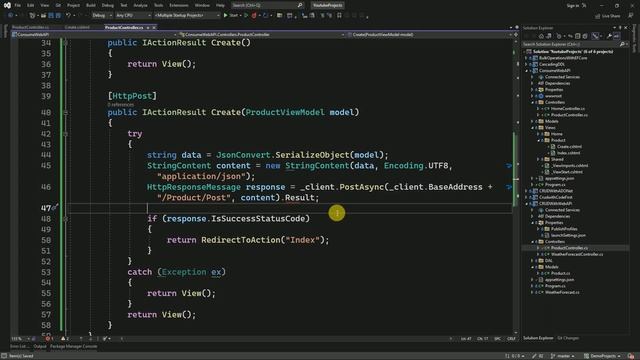
Task: Click the Save All toolbar icon
Action: click(x=58, y=16)
